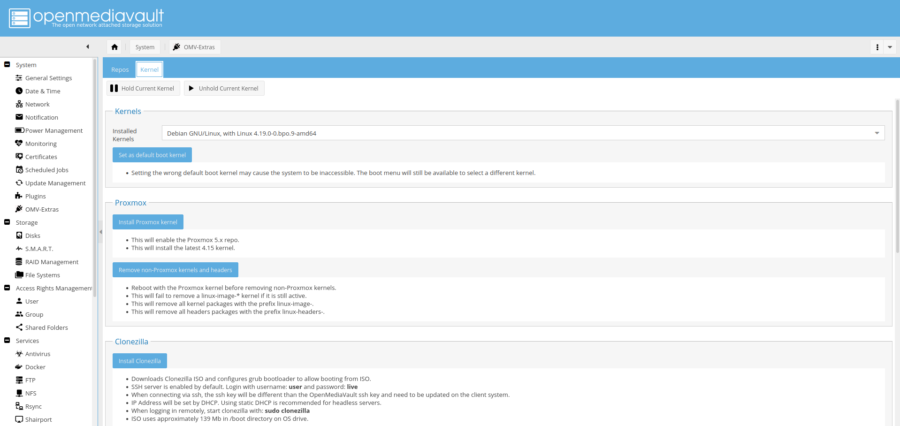Image resolution: width=900 pixels, height=426 pixels.
Task: Click Install Proxmox kernel button
Action: (148, 222)
